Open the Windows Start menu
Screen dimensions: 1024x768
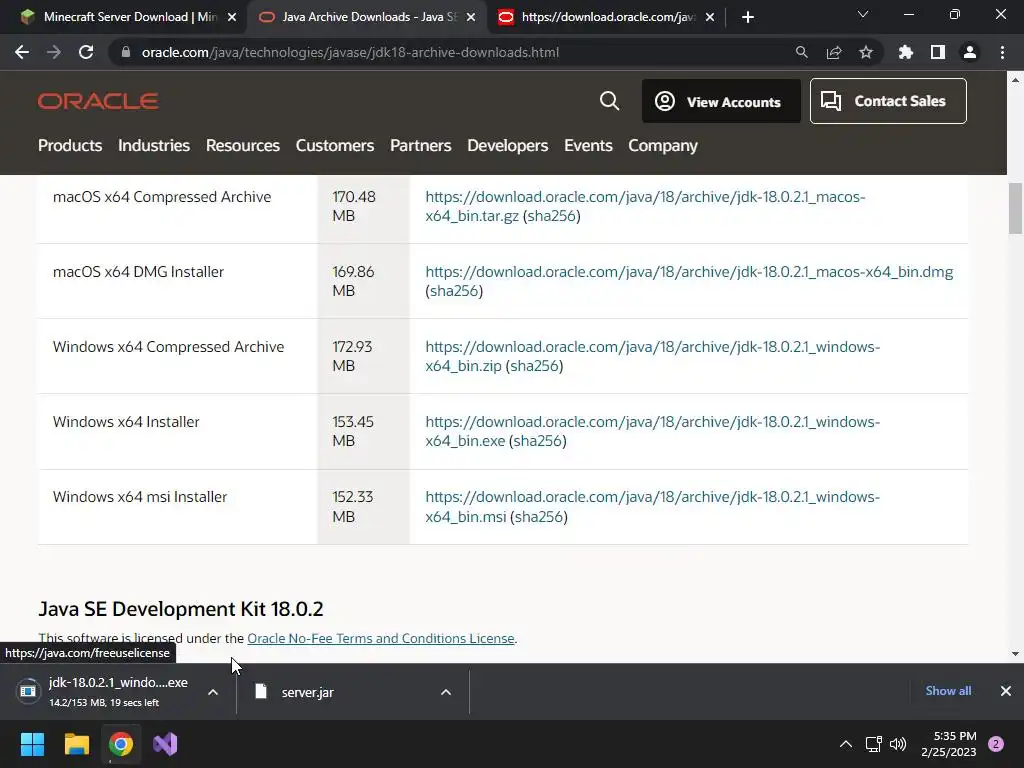click(x=32, y=744)
